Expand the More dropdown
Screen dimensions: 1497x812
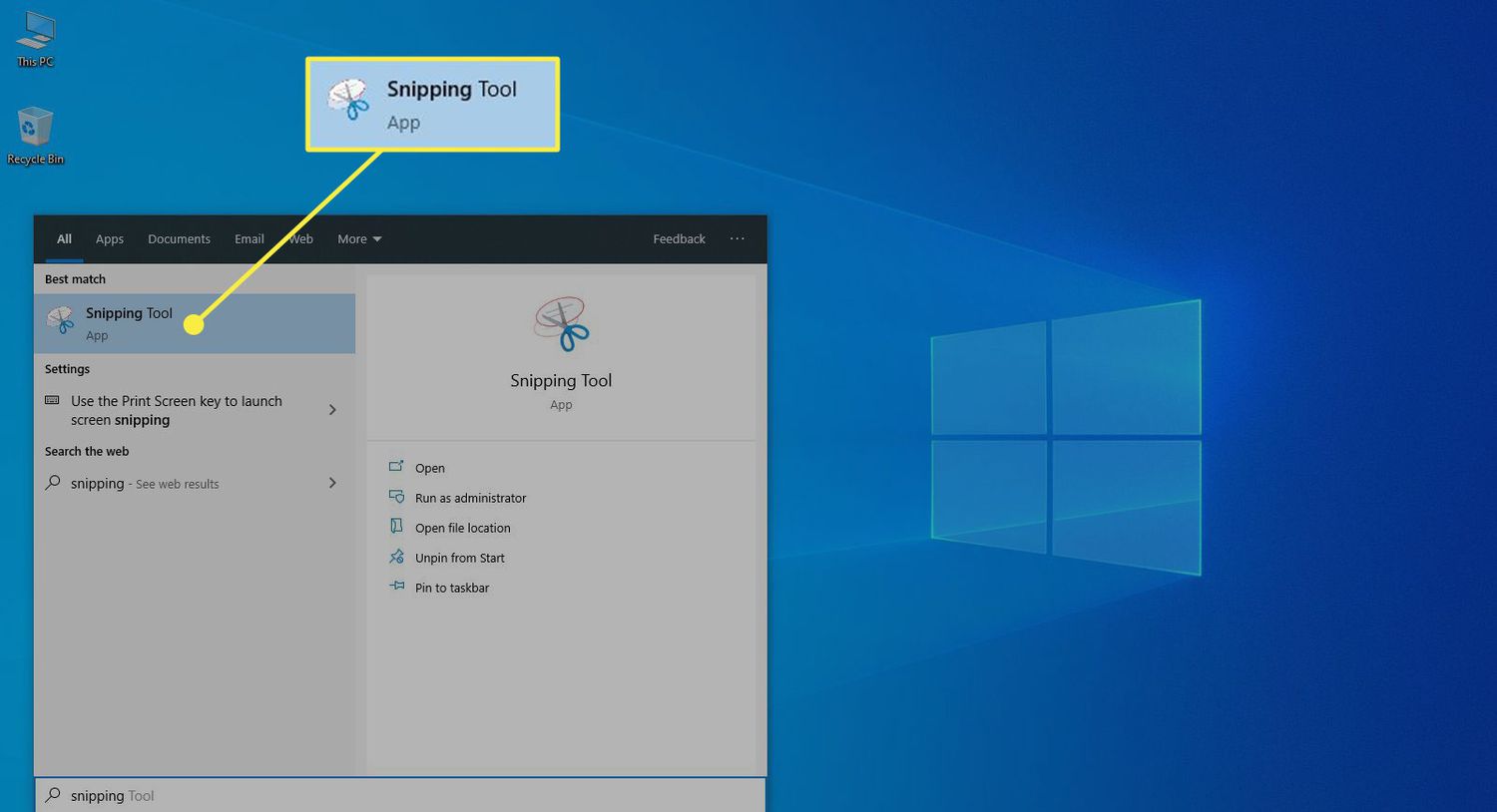click(359, 239)
